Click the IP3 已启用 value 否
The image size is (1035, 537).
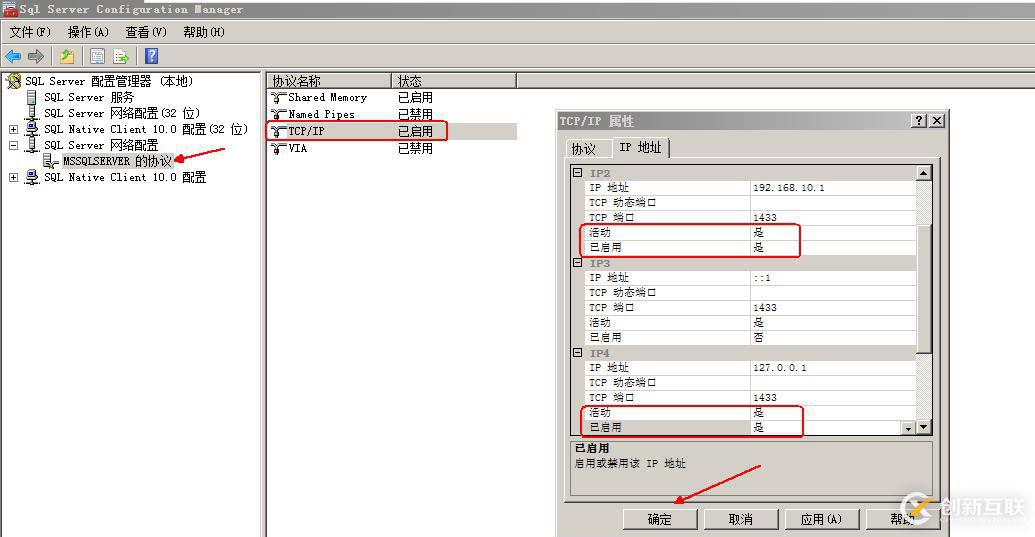coord(758,337)
